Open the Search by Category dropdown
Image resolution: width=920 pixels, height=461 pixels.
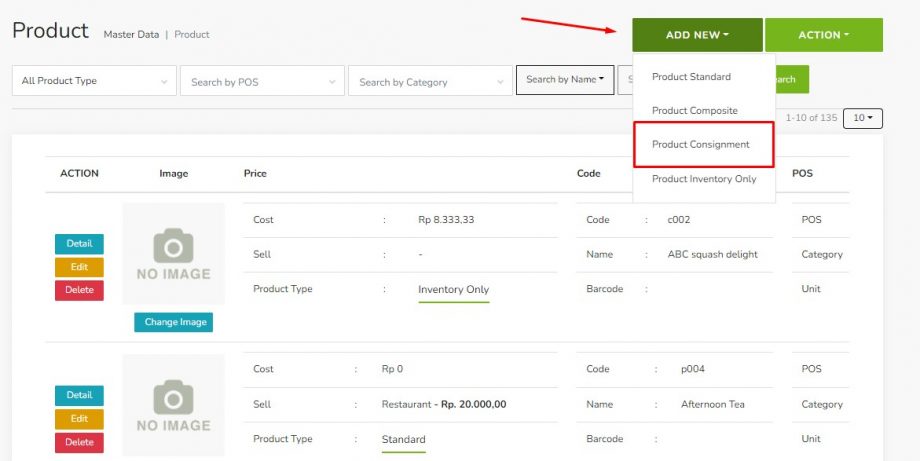click(x=430, y=81)
